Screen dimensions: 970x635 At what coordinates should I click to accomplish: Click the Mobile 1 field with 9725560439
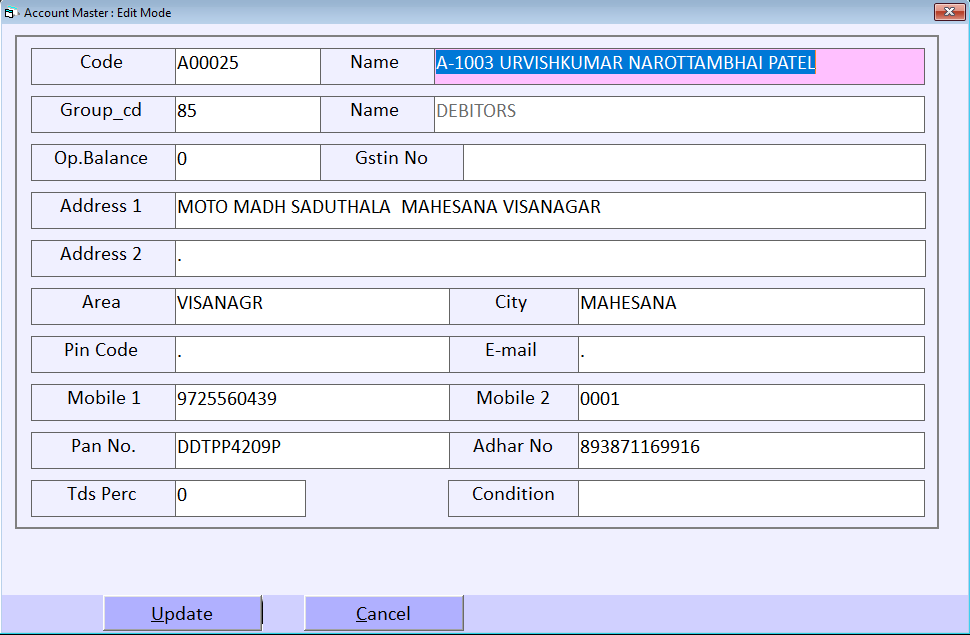coord(312,402)
